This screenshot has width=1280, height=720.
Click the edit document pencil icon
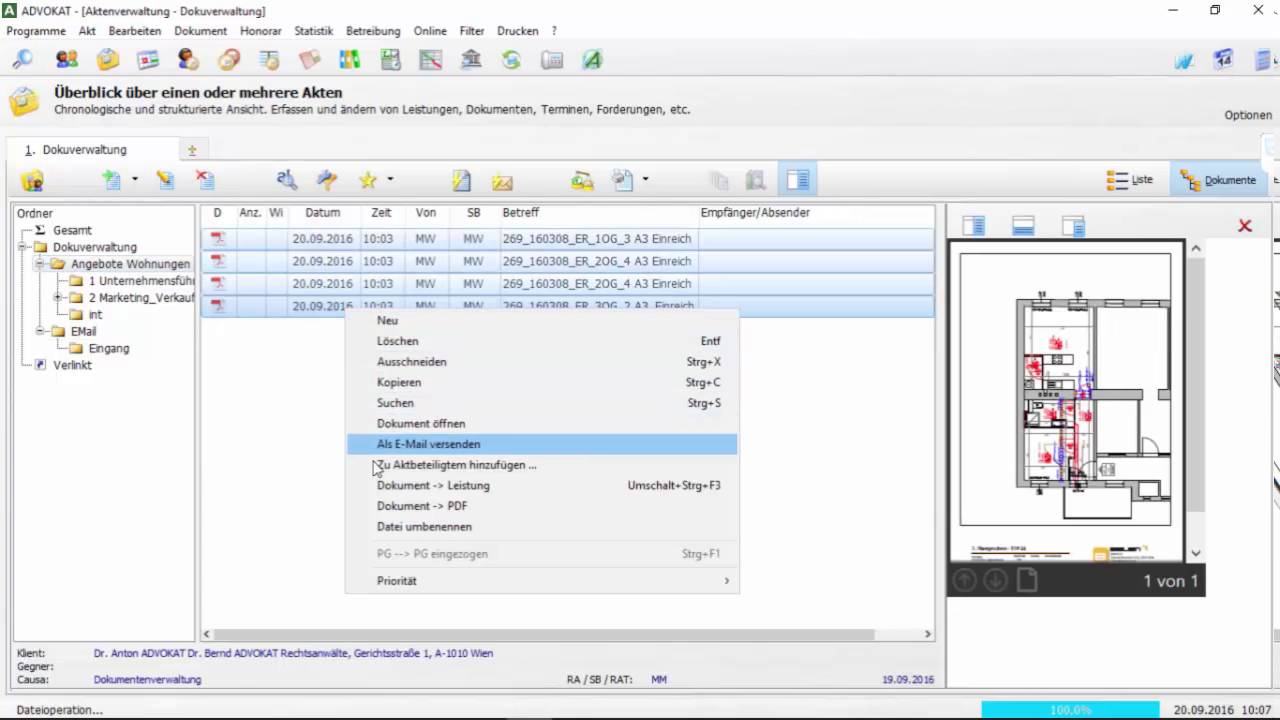coord(165,180)
